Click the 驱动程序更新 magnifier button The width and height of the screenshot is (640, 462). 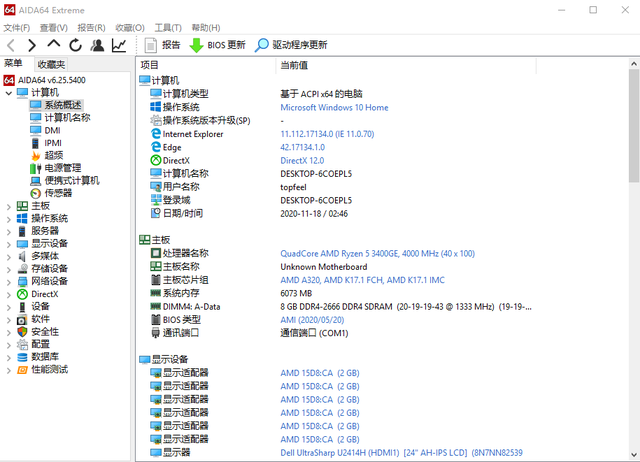click(291, 45)
